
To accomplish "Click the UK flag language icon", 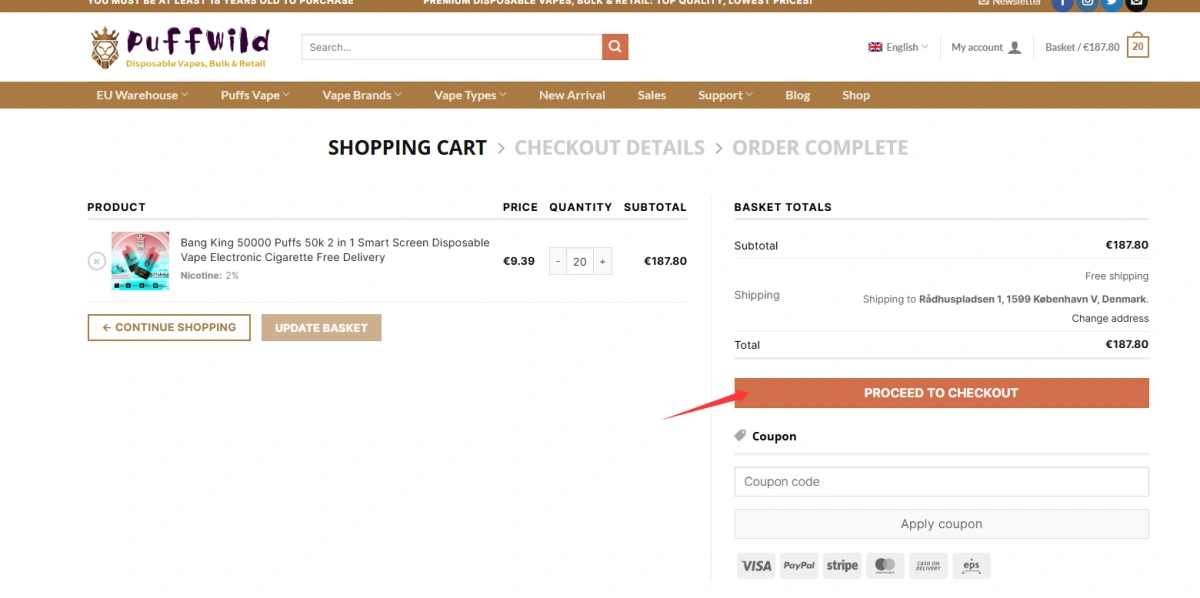I will click(875, 47).
